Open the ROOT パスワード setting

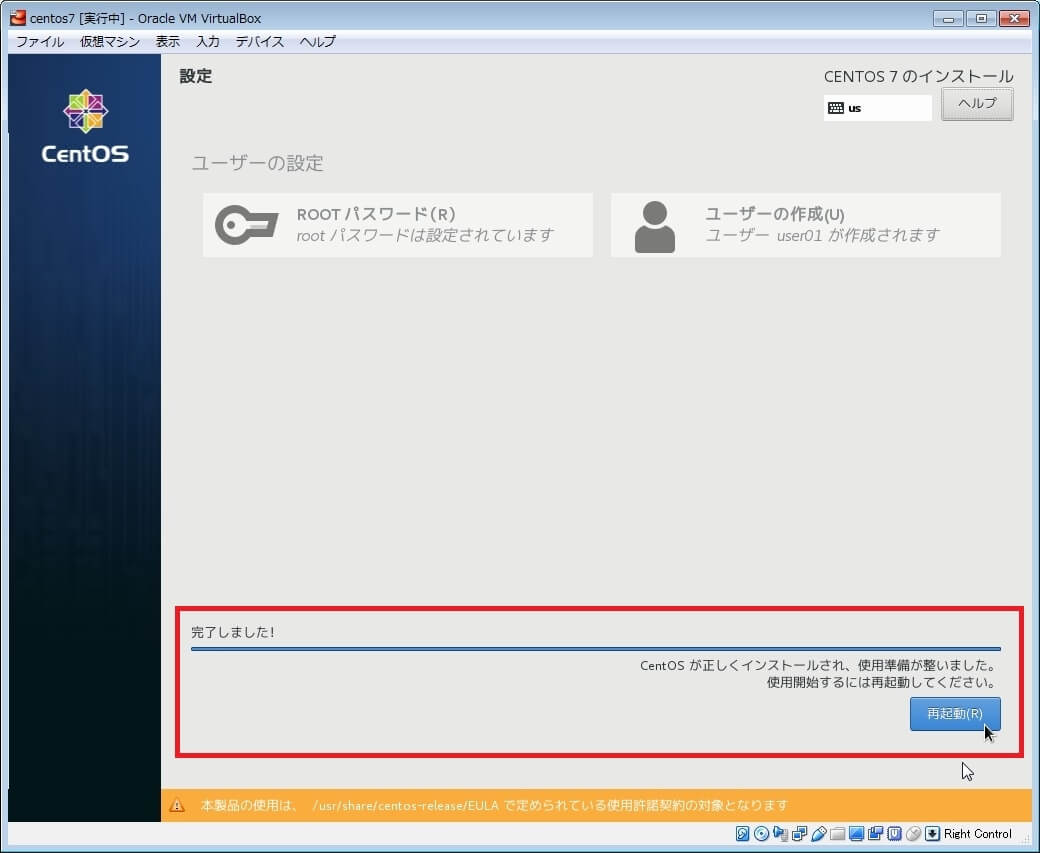point(397,225)
